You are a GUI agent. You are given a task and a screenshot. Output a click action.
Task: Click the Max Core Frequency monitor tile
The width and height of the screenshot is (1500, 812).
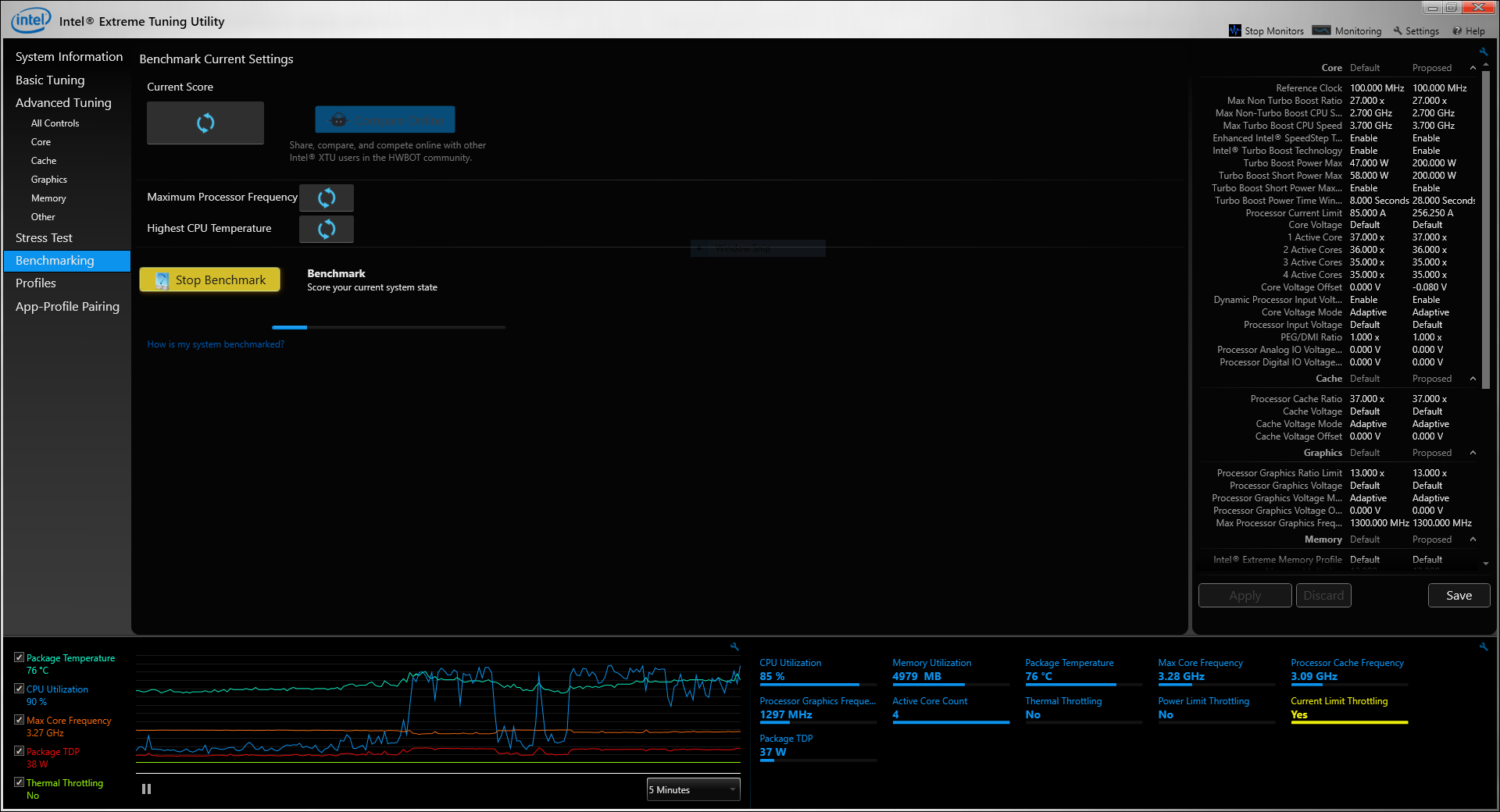[1216, 671]
